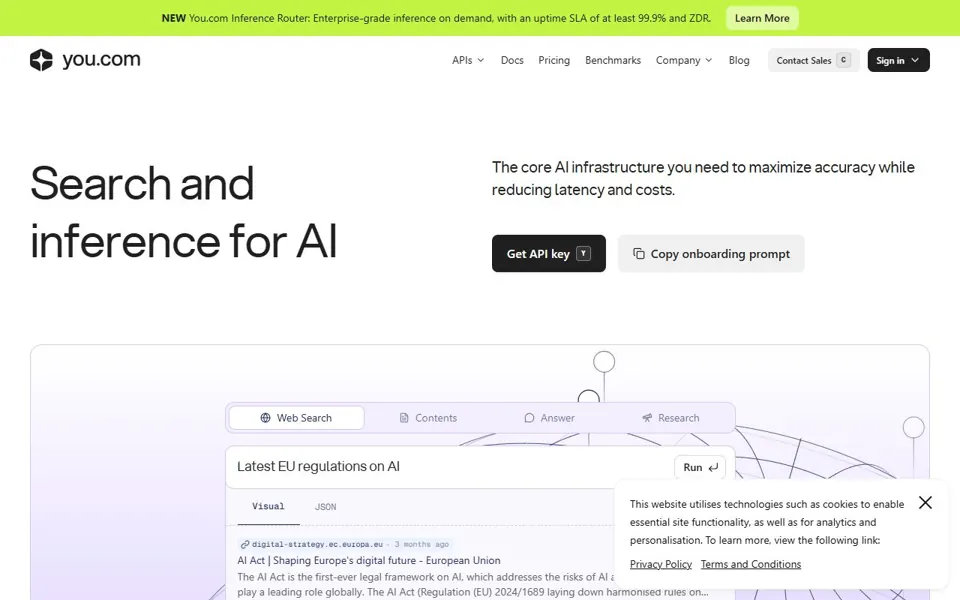Click the document icon beside Contents
This screenshot has height=600, width=960.
point(404,418)
